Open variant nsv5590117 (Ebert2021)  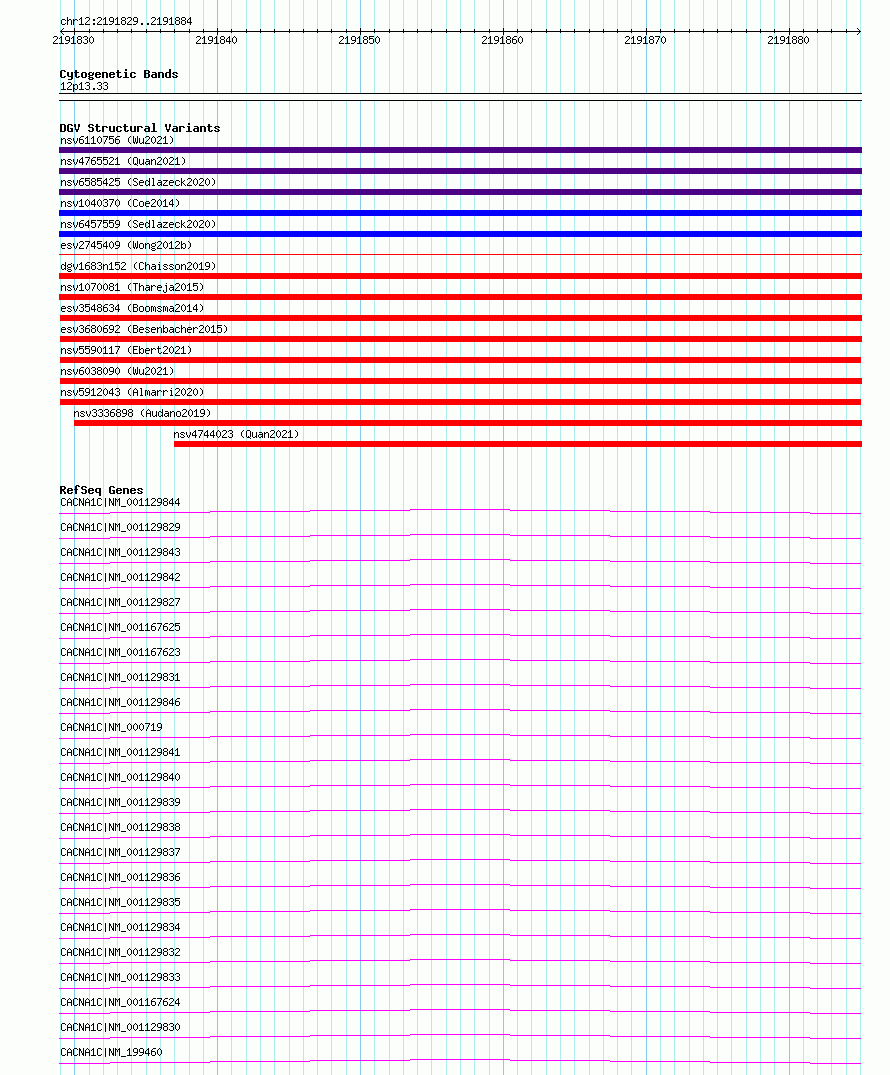point(126,350)
